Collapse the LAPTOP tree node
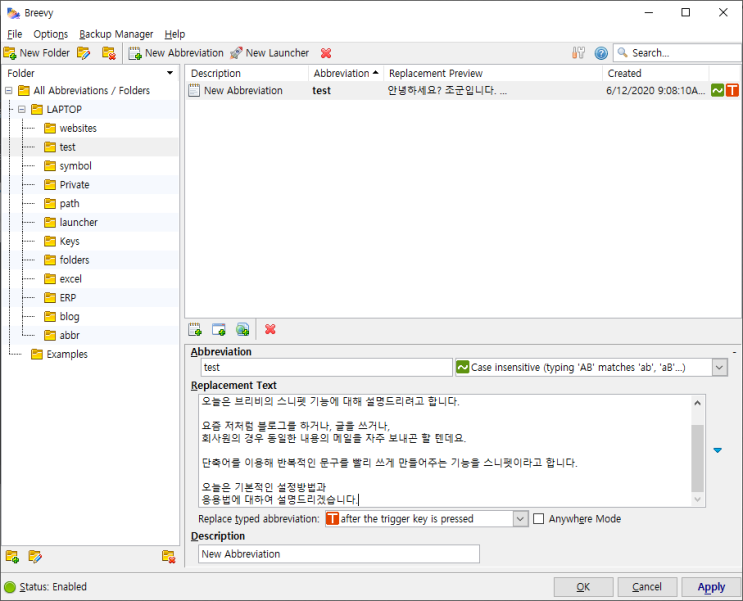 click(x=21, y=109)
